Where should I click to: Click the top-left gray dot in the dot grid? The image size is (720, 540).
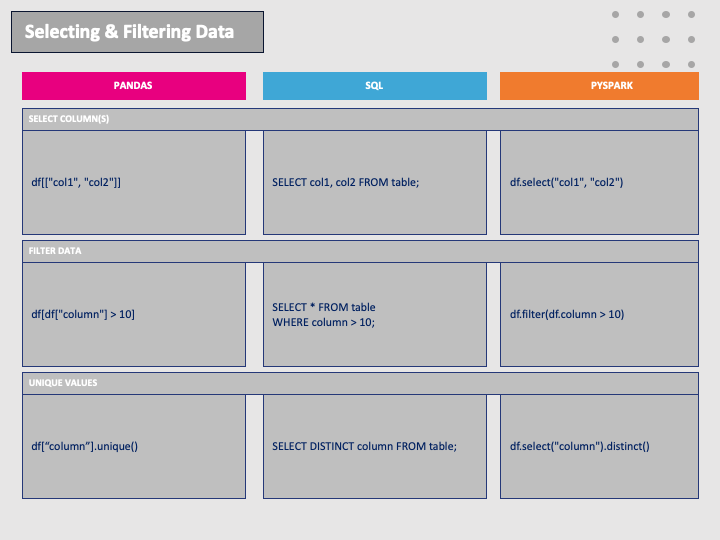tap(615, 15)
